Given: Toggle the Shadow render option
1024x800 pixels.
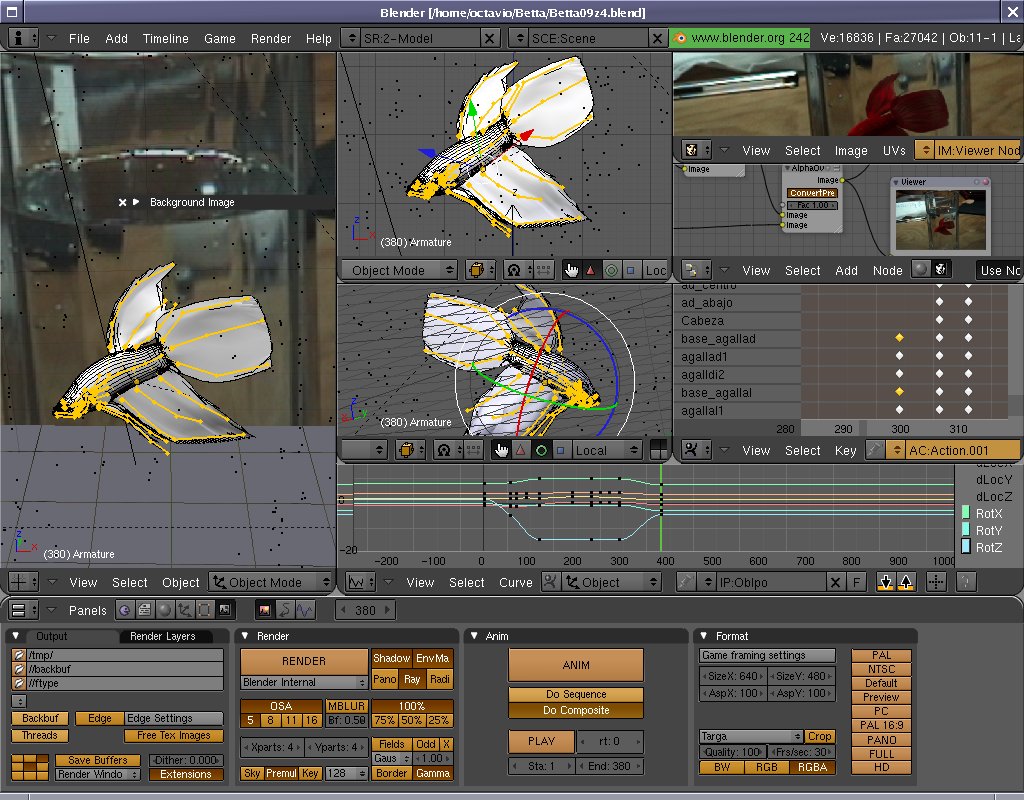Looking at the screenshot, I should pos(391,658).
